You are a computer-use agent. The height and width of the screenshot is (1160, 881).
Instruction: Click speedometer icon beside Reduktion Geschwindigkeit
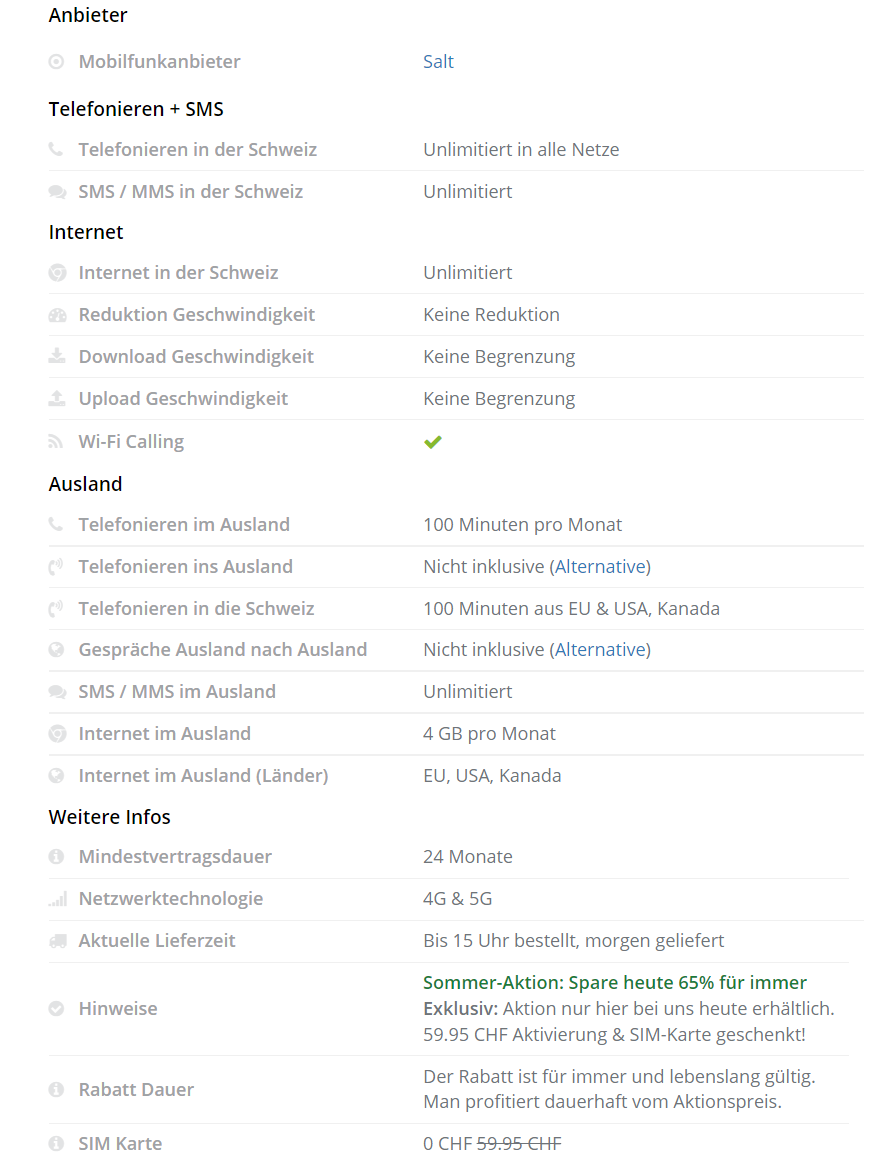click(x=57, y=315)
